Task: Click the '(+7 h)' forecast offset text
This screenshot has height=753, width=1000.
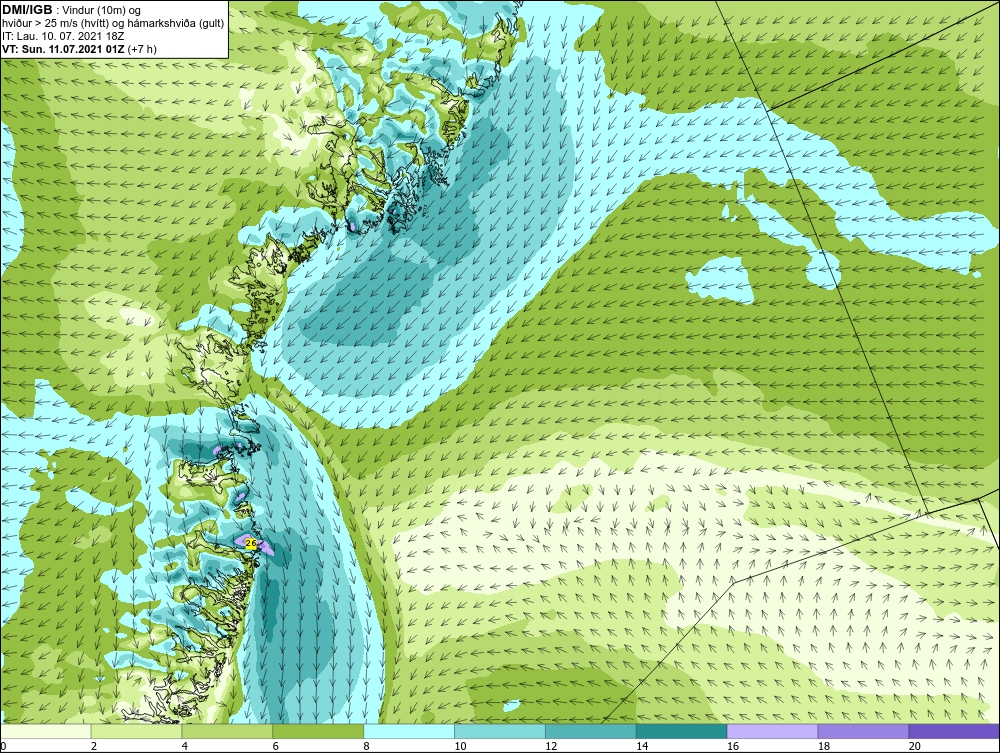Action: [x=142, y=49]
